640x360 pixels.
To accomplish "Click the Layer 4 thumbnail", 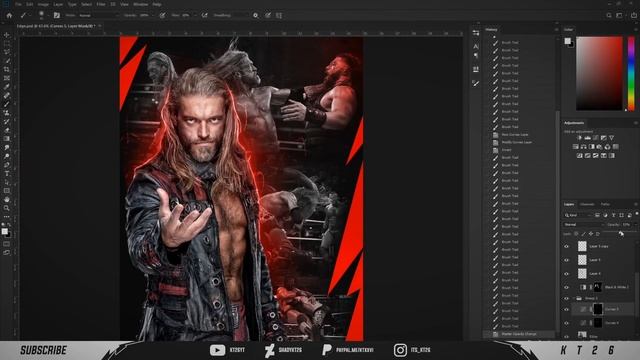I will click(582, 273).
